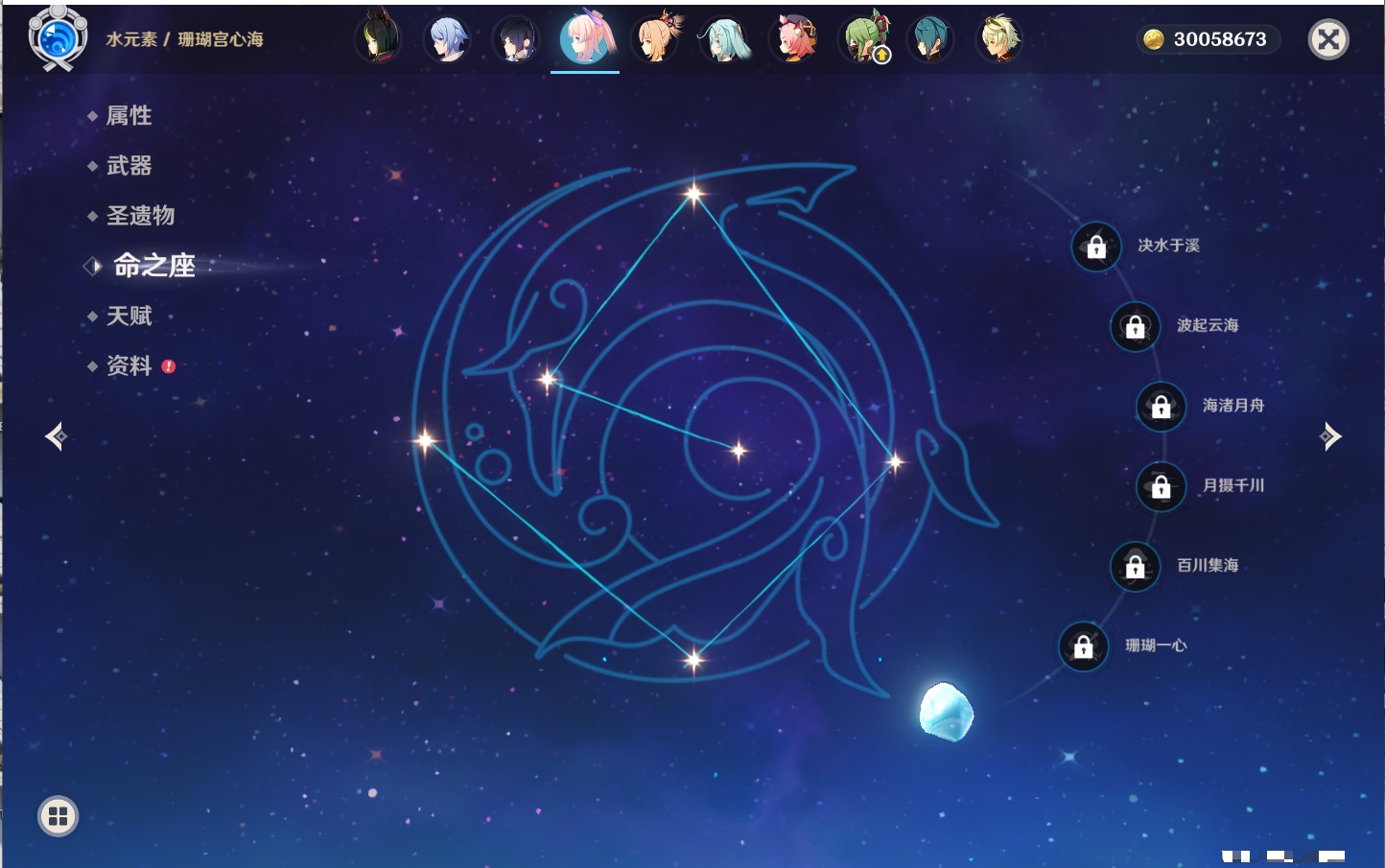The image size is (1385, 868).
Task: Click lock icon for 海渚月舟
Action: tap(1161, 407)
